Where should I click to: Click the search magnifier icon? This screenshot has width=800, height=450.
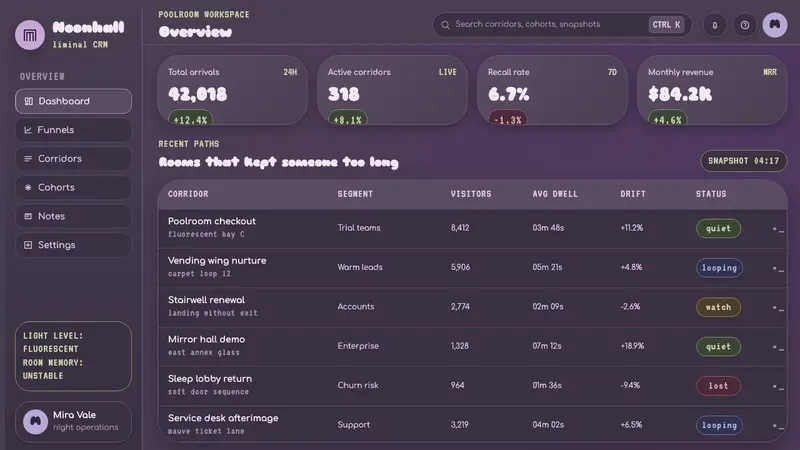tap(445, 24)
